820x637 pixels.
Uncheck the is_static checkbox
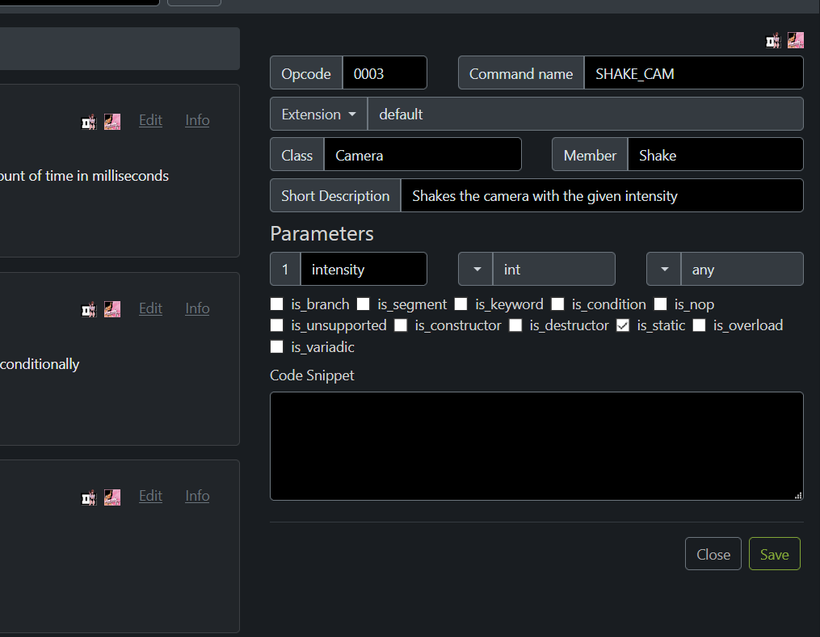[622, 325]
